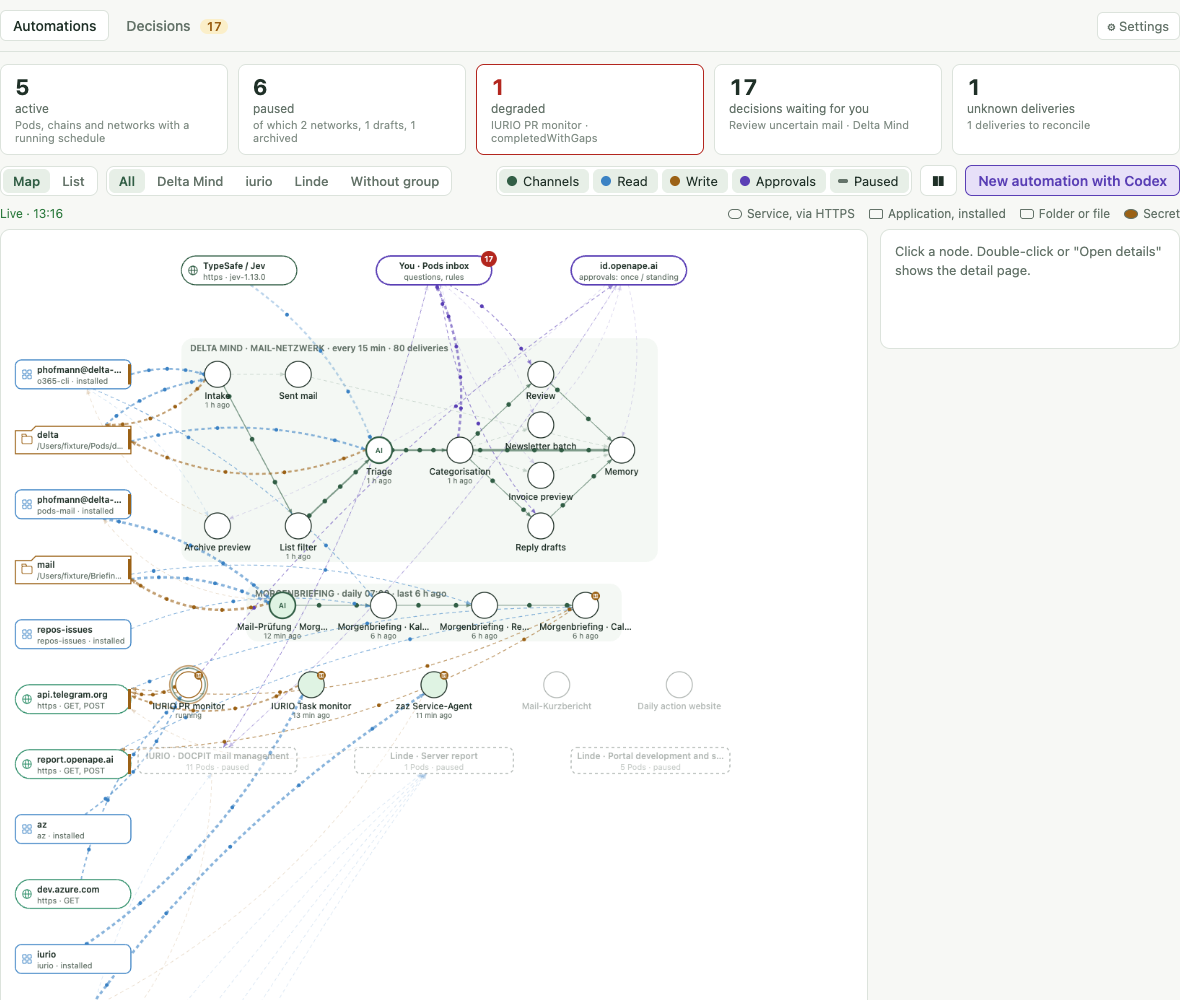Click the Morgenbriefing · Cal... pod circle
The height and width of the screenshot is (1000, 1180).
[585, 605]
